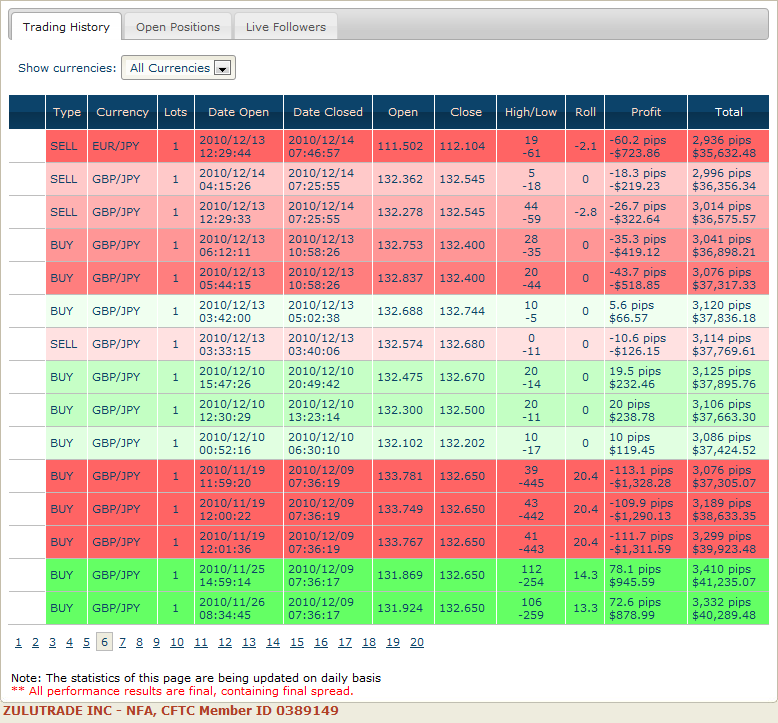Click the Date Closed column header
Viewport: 778px width, 723px height.
pos(328,112)
